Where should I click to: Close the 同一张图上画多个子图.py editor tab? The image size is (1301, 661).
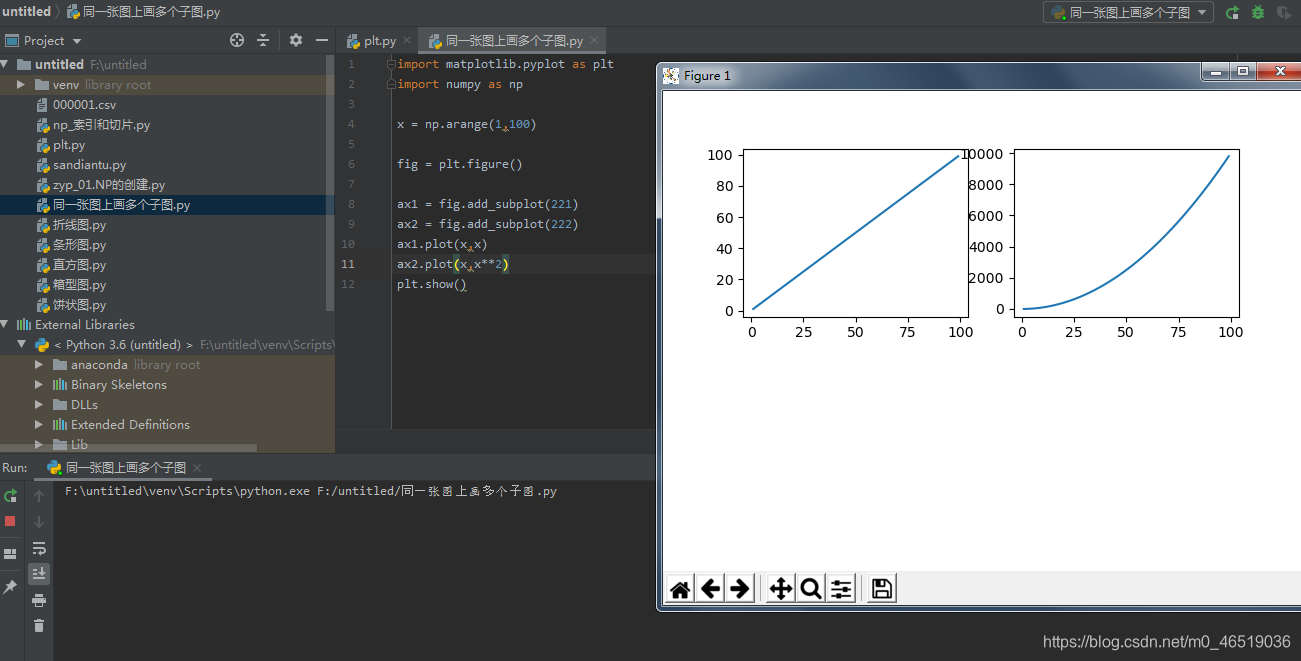(596, 41)
